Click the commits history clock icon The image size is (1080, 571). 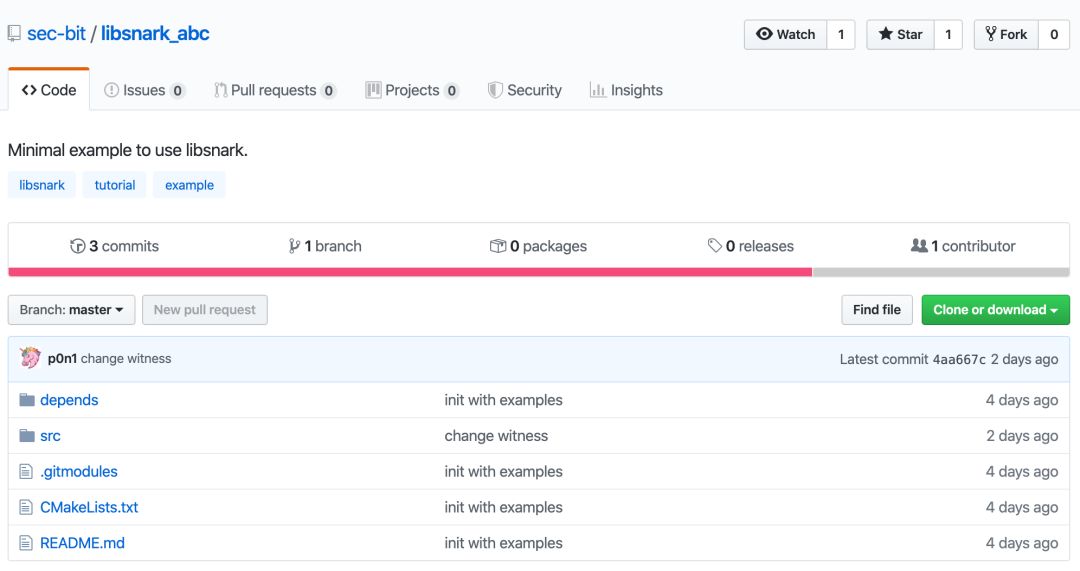click(77, 246)
